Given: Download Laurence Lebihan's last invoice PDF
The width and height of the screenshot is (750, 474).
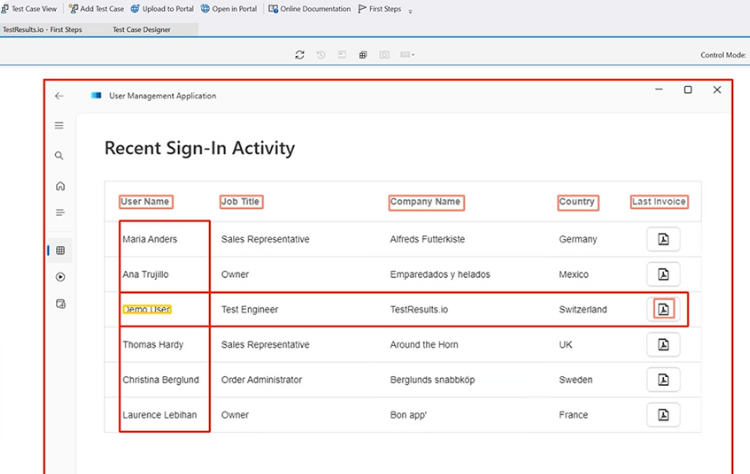Looking at the screenshot, I should 663,414.
